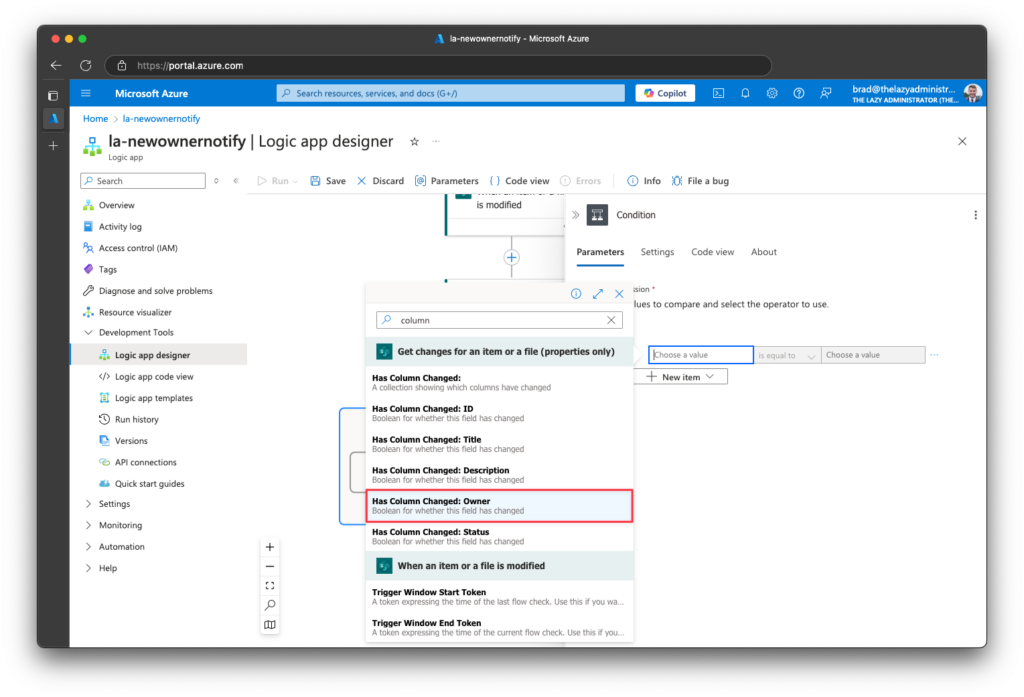1024x697 pixels.
Task: Open the Azure portal hamburger menu
Action: click(86, 93)
